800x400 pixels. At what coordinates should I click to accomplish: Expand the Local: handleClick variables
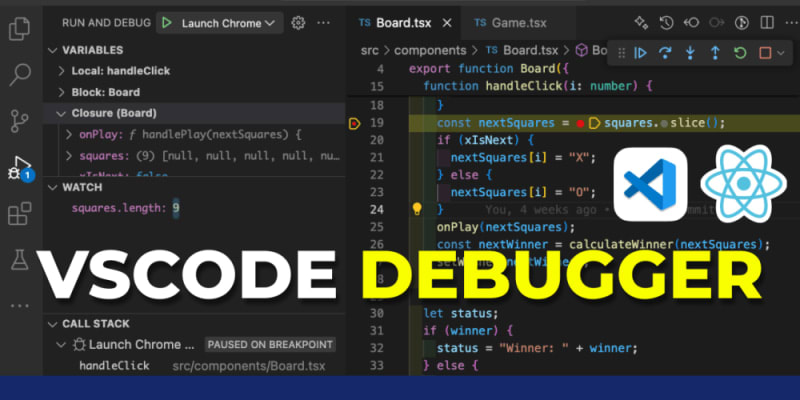point(62,71)
